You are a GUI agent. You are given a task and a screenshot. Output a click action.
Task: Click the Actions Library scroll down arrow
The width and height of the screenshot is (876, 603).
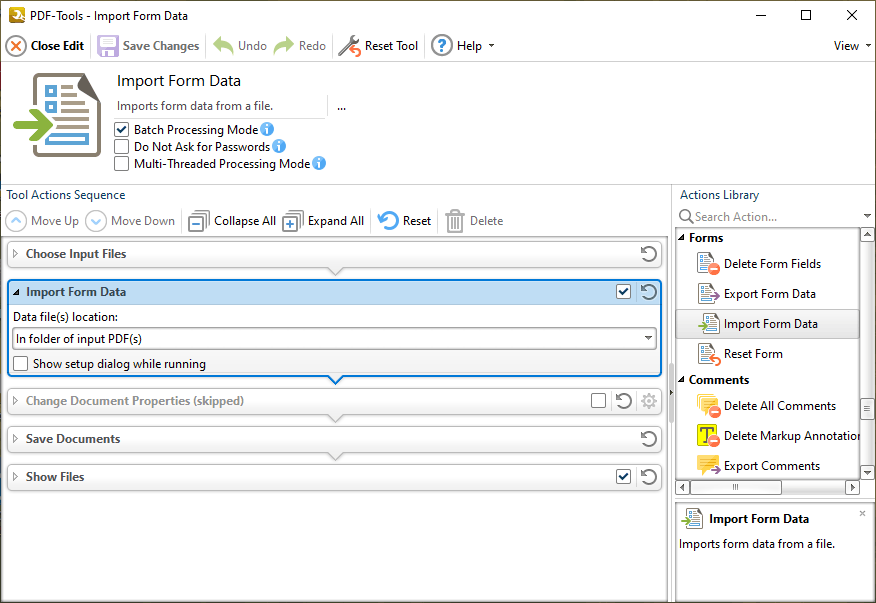click(x=867, y=472)
